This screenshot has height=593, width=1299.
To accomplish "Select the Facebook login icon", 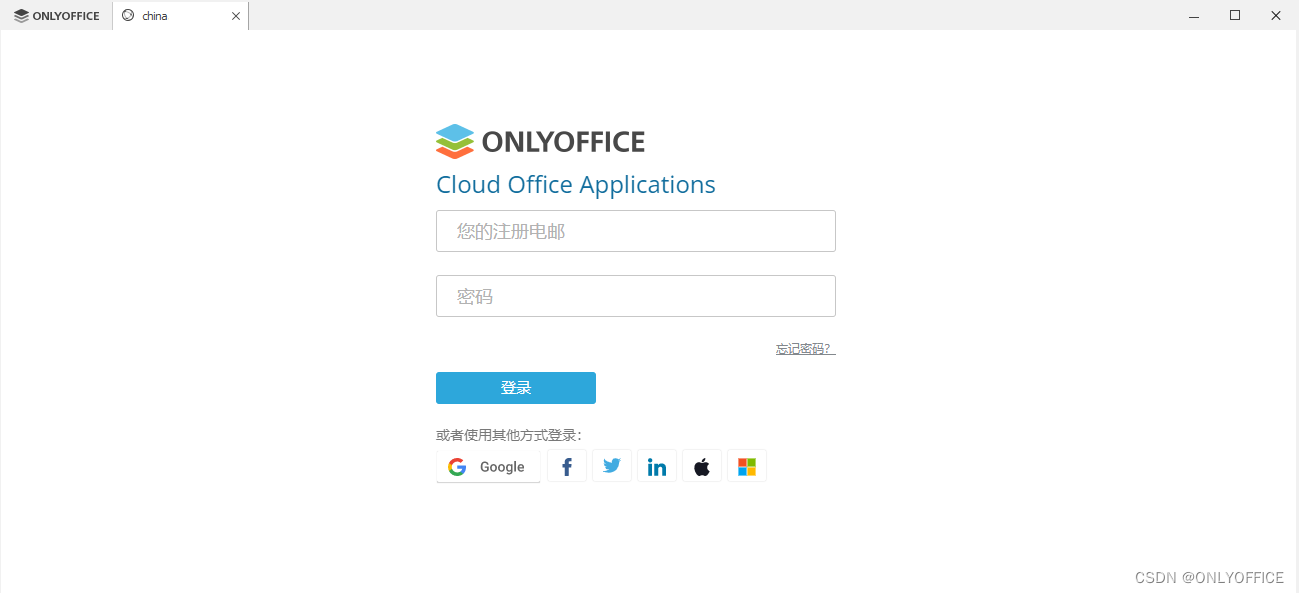I will (567, 466).
